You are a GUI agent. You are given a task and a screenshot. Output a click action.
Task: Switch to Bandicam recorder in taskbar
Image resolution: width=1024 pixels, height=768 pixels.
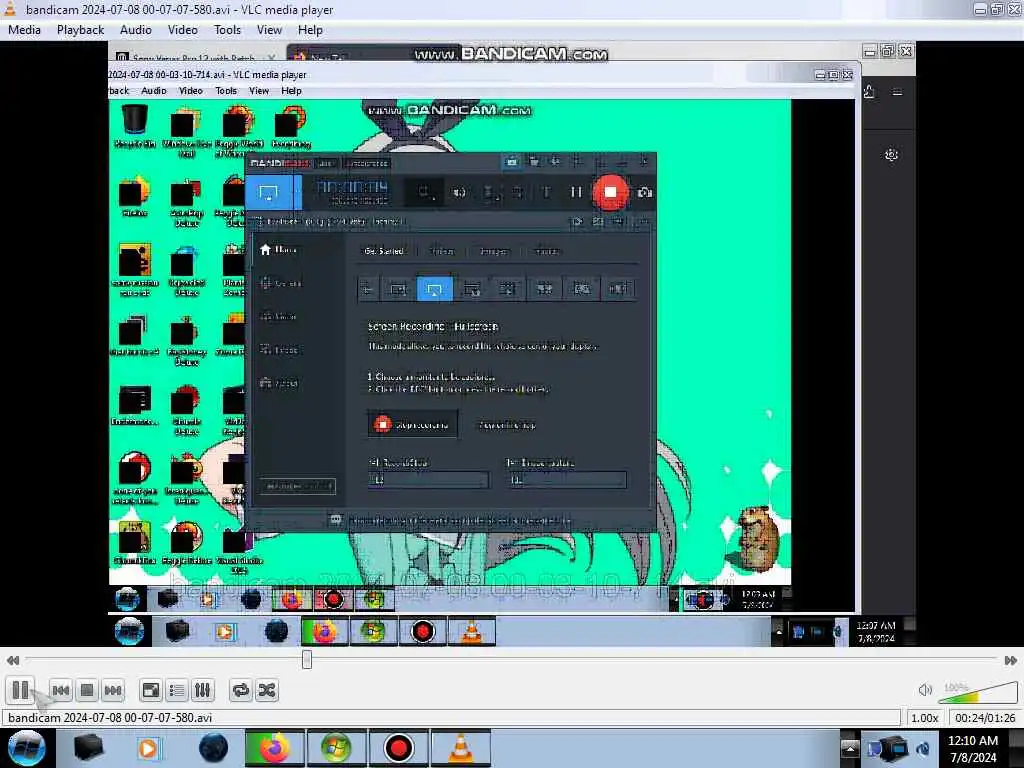(398, 748)
